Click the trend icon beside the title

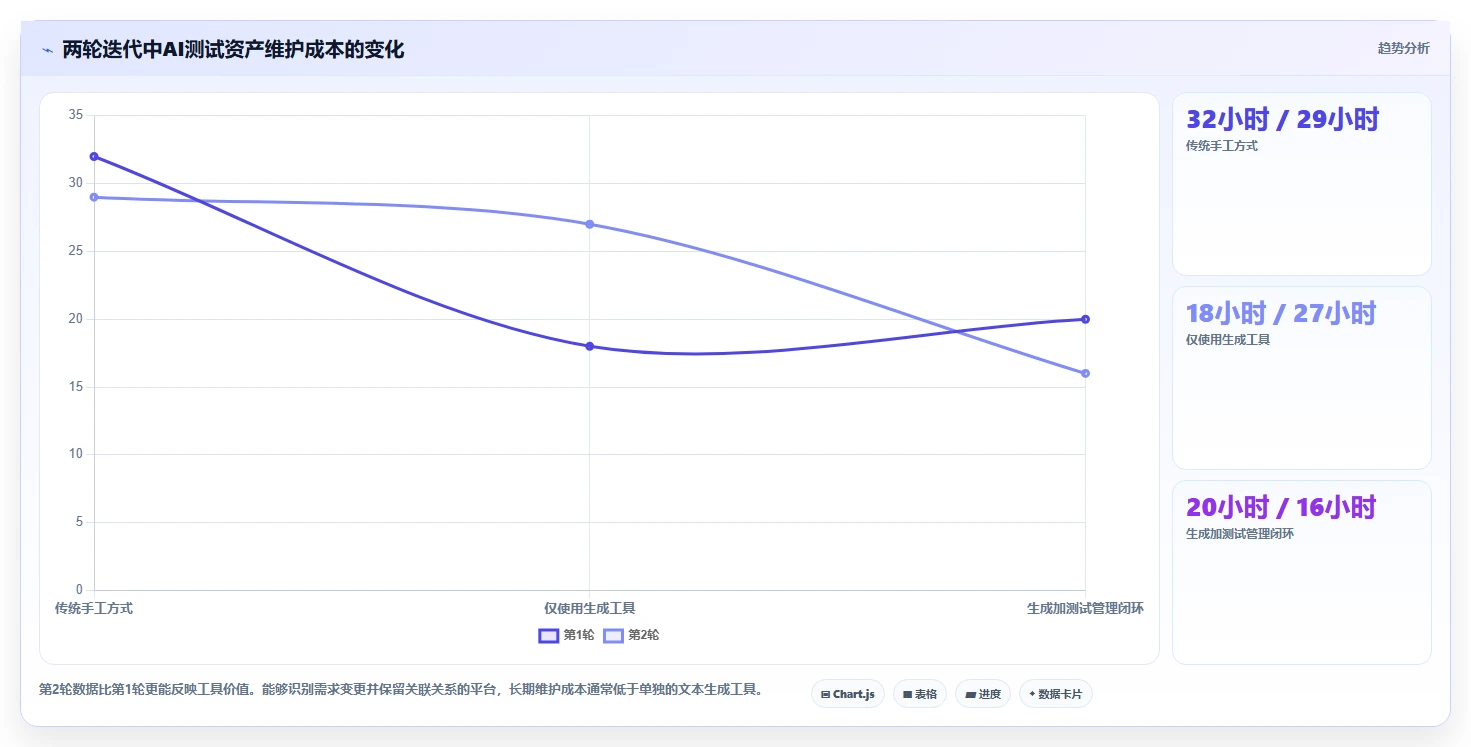pos(47,50)
